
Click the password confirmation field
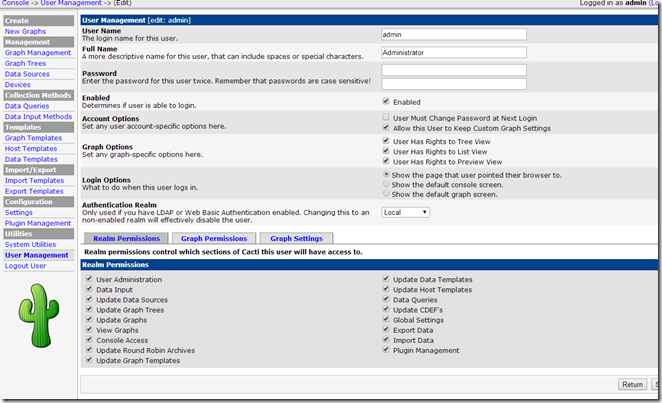[454, 84]
